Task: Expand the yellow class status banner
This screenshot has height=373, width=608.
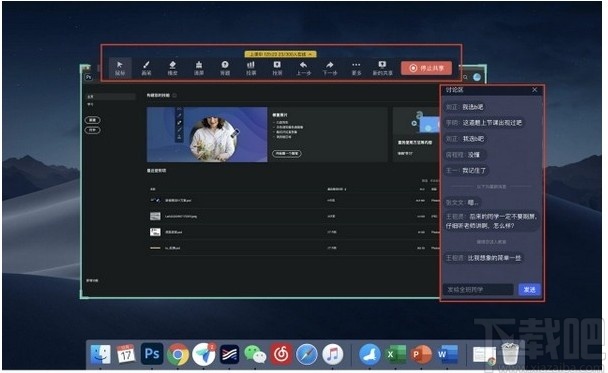Action: pos(280,54)
